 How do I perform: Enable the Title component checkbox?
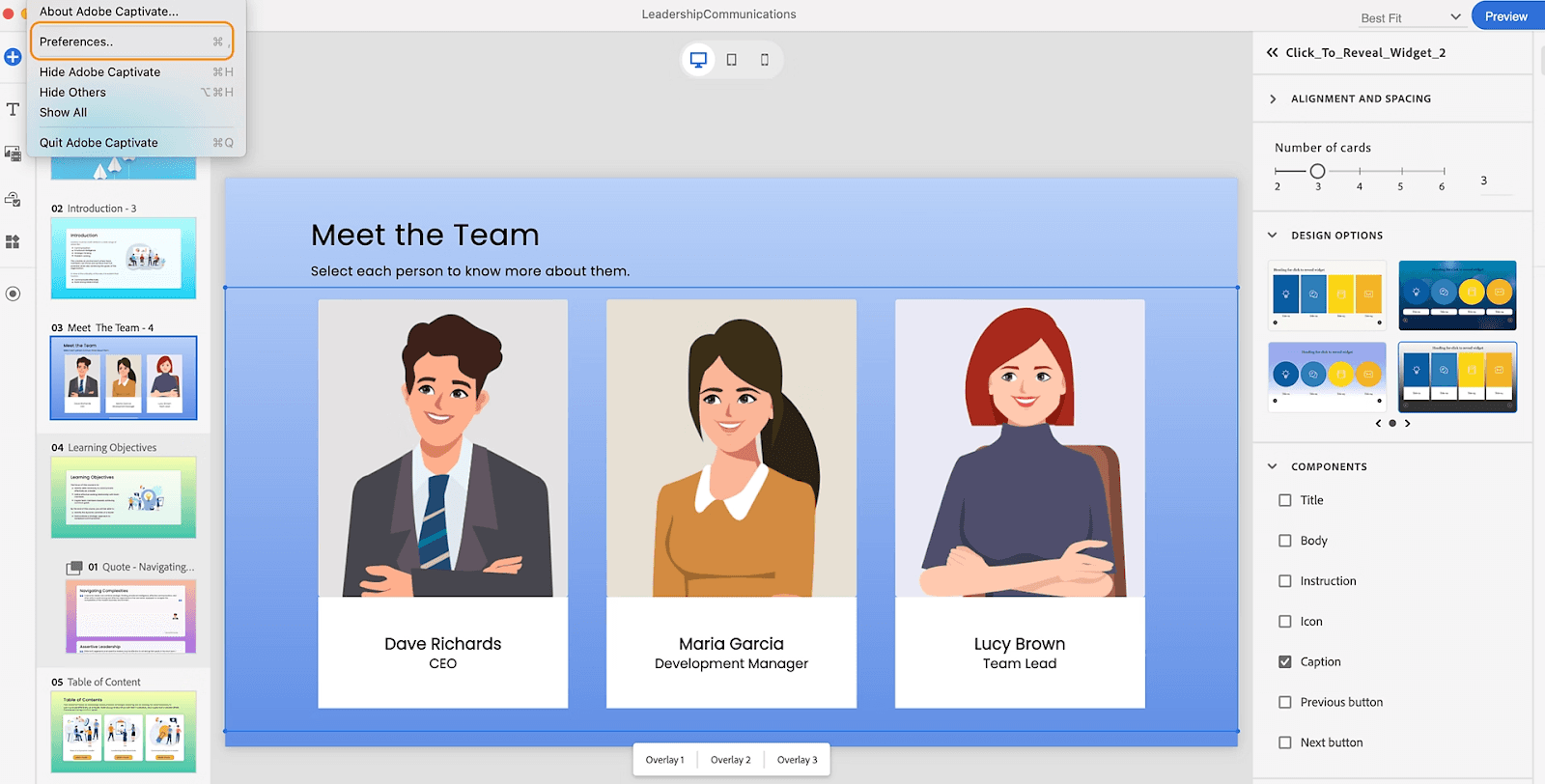pyautogui.click(x=1285, y=500)
